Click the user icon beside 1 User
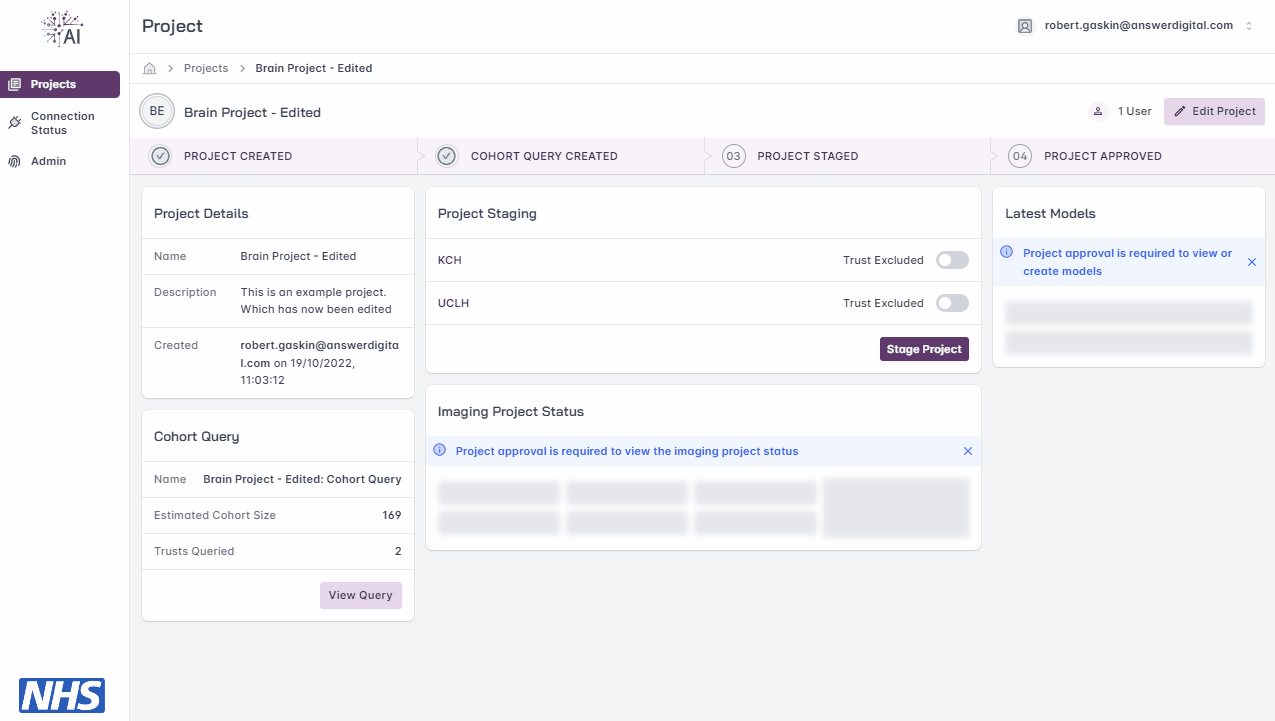This screenshot has height=721, width=1275. (x=1098, y=111)
